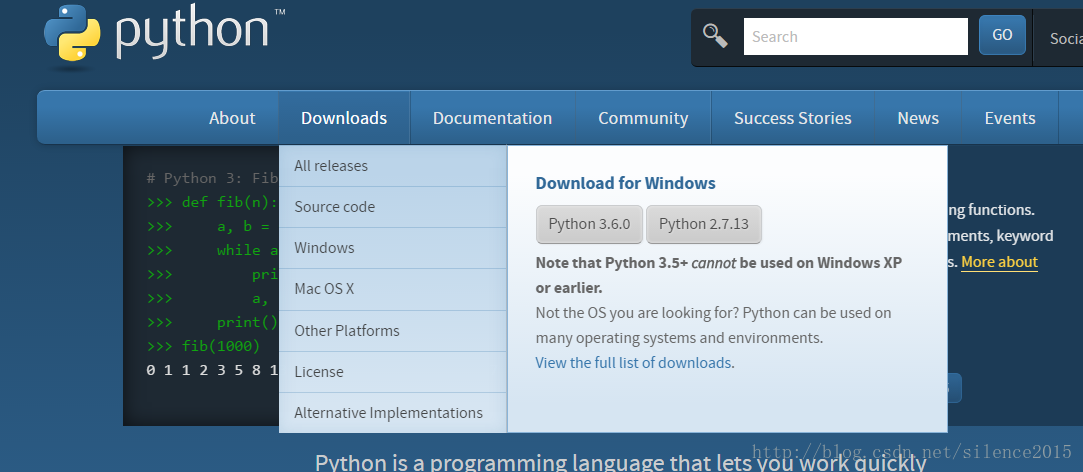
Task: Choose Windows in the Downloads submenu
Action: click(393, 248)
